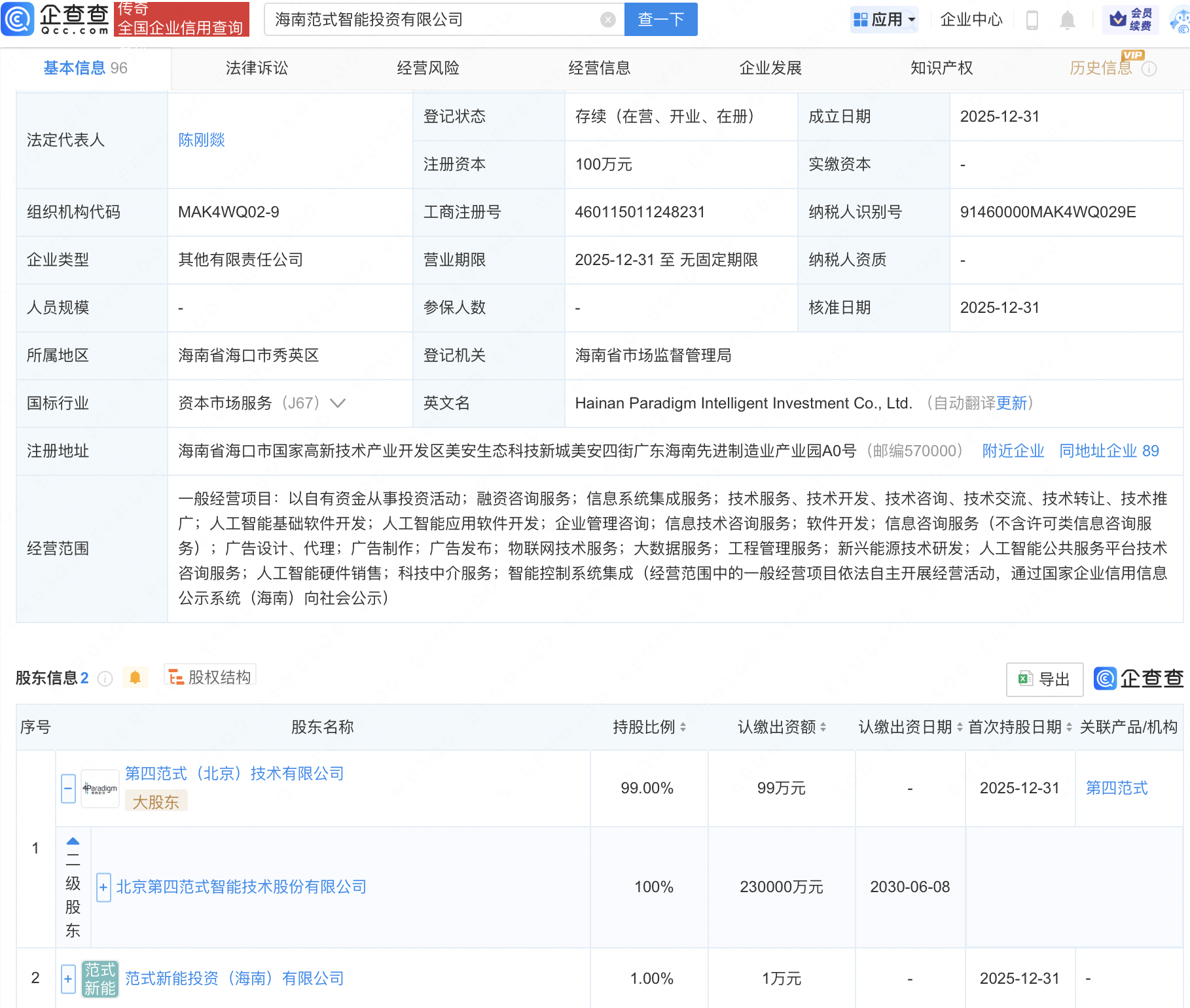1190x1008 pixels.
Task: Open 股权结构 equity structure chart
Action: point(209,677)
